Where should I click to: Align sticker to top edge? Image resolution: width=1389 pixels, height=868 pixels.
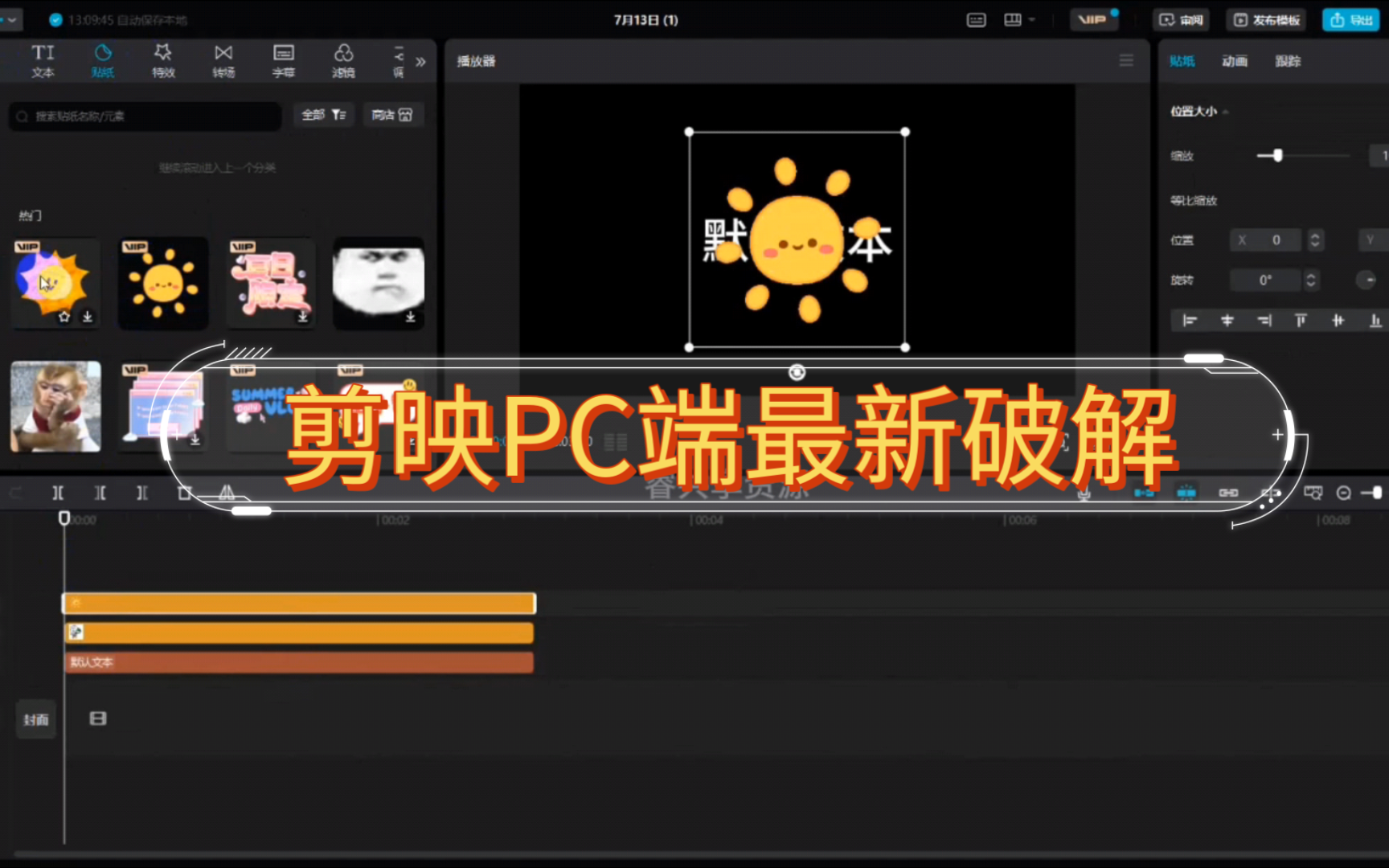point(1301,321)
